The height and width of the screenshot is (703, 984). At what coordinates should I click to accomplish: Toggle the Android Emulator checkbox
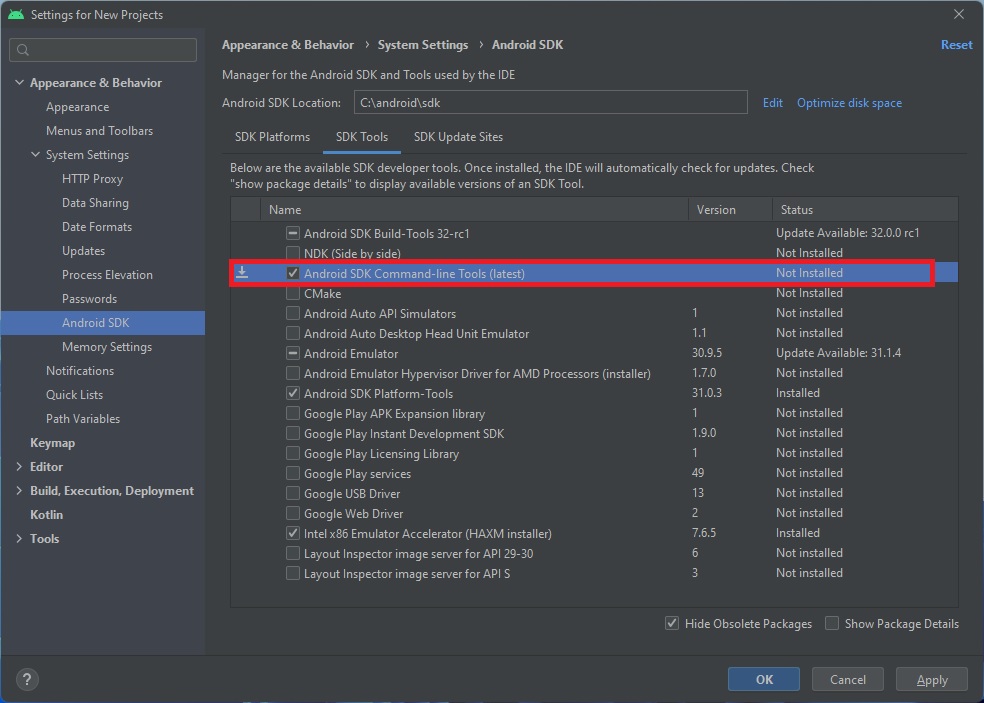pyautogui.click(x=292, y=353)
